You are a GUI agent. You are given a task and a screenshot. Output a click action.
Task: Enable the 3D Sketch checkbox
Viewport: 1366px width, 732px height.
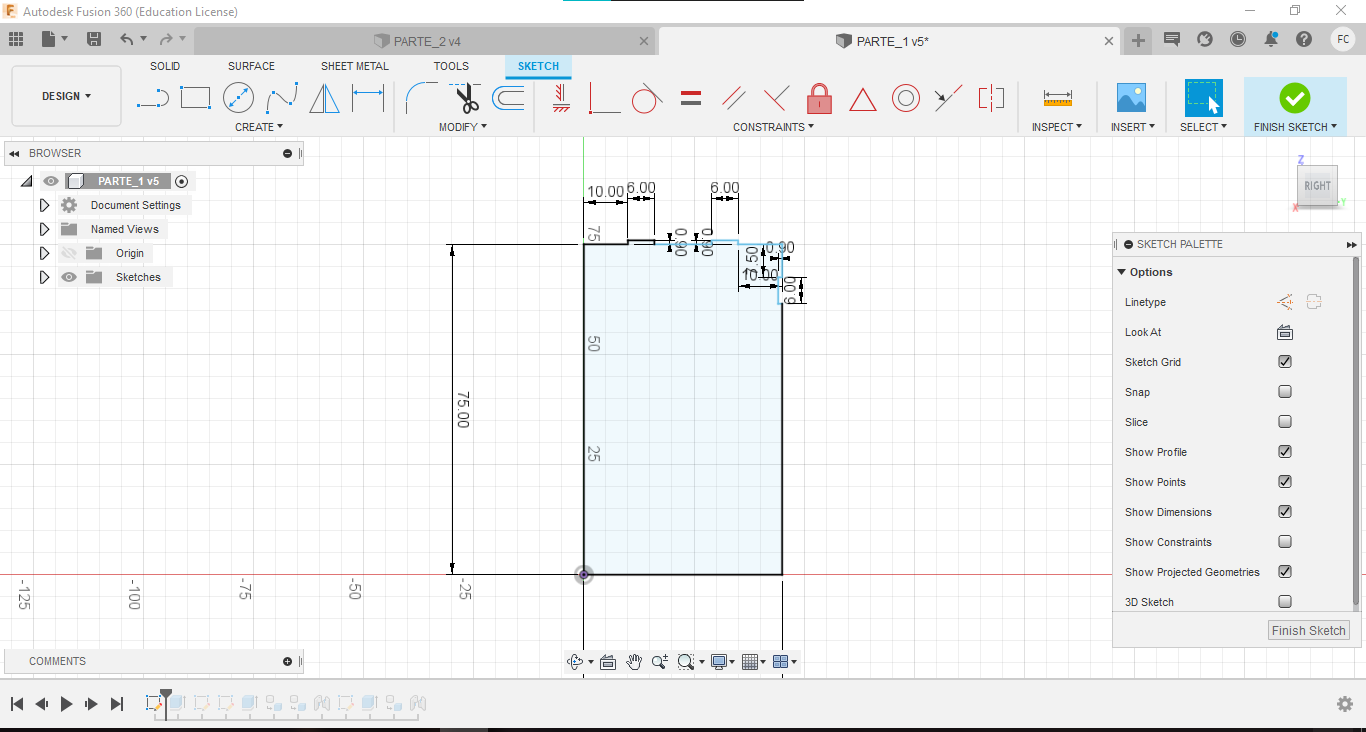pos(1285,602)
